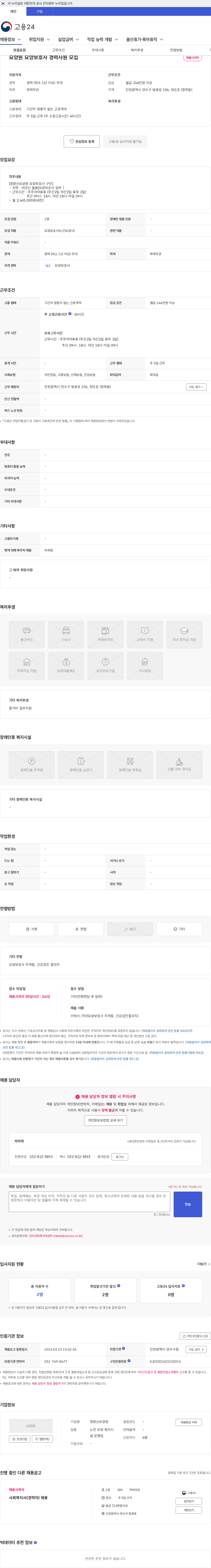Click the 관심정보 등록 heart button
This screenshot has height=1568, width=211.
pos(82,141)
